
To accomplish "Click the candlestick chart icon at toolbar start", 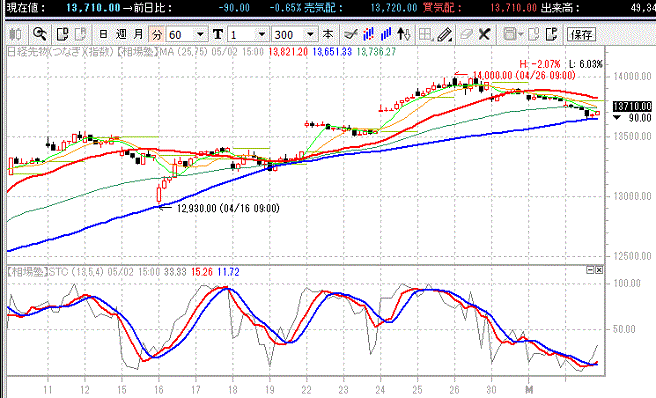I will (16, 34).
